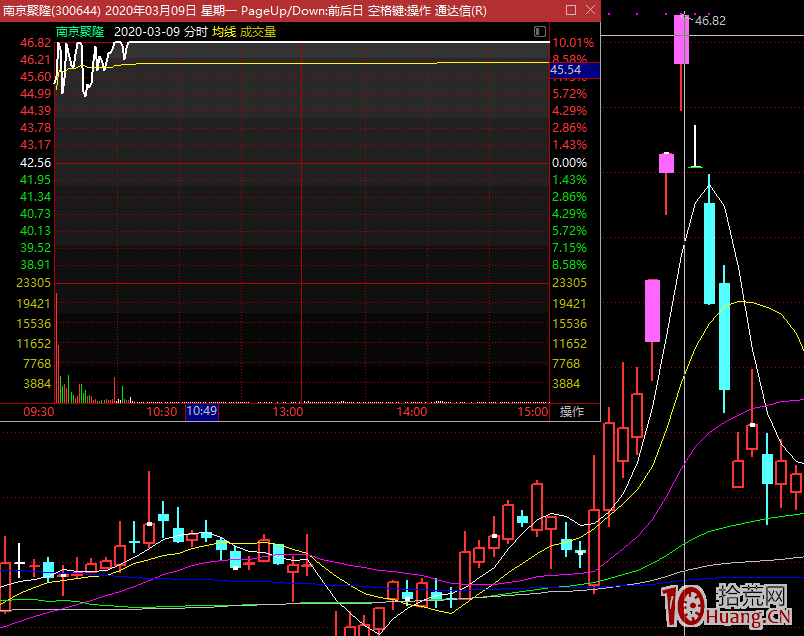Click the 操作 button below the intraday chart
The height and width of the screenshot is (636, 804).
click(572, 411)
